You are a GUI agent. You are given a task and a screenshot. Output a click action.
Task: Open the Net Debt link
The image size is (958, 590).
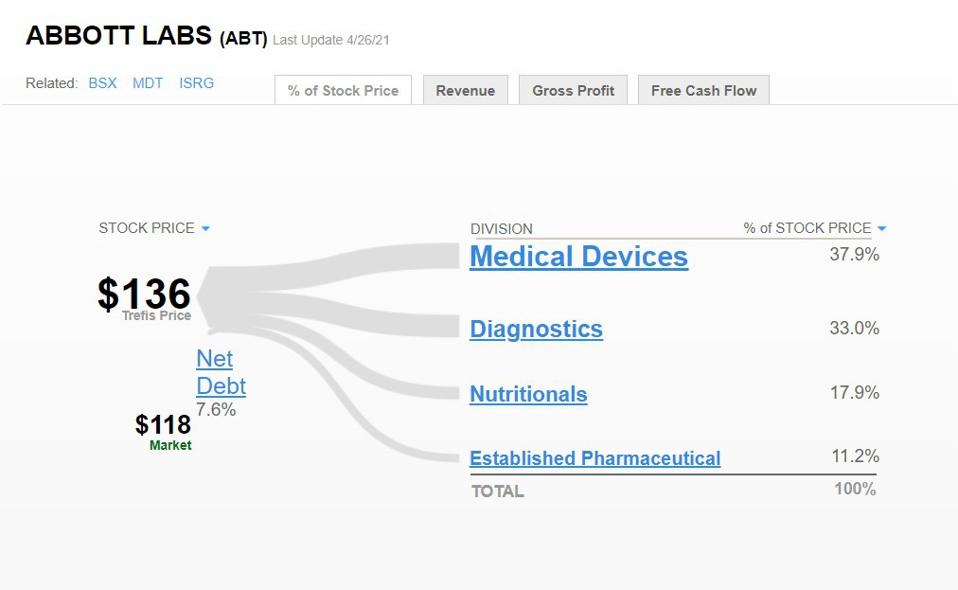(220, 372)
